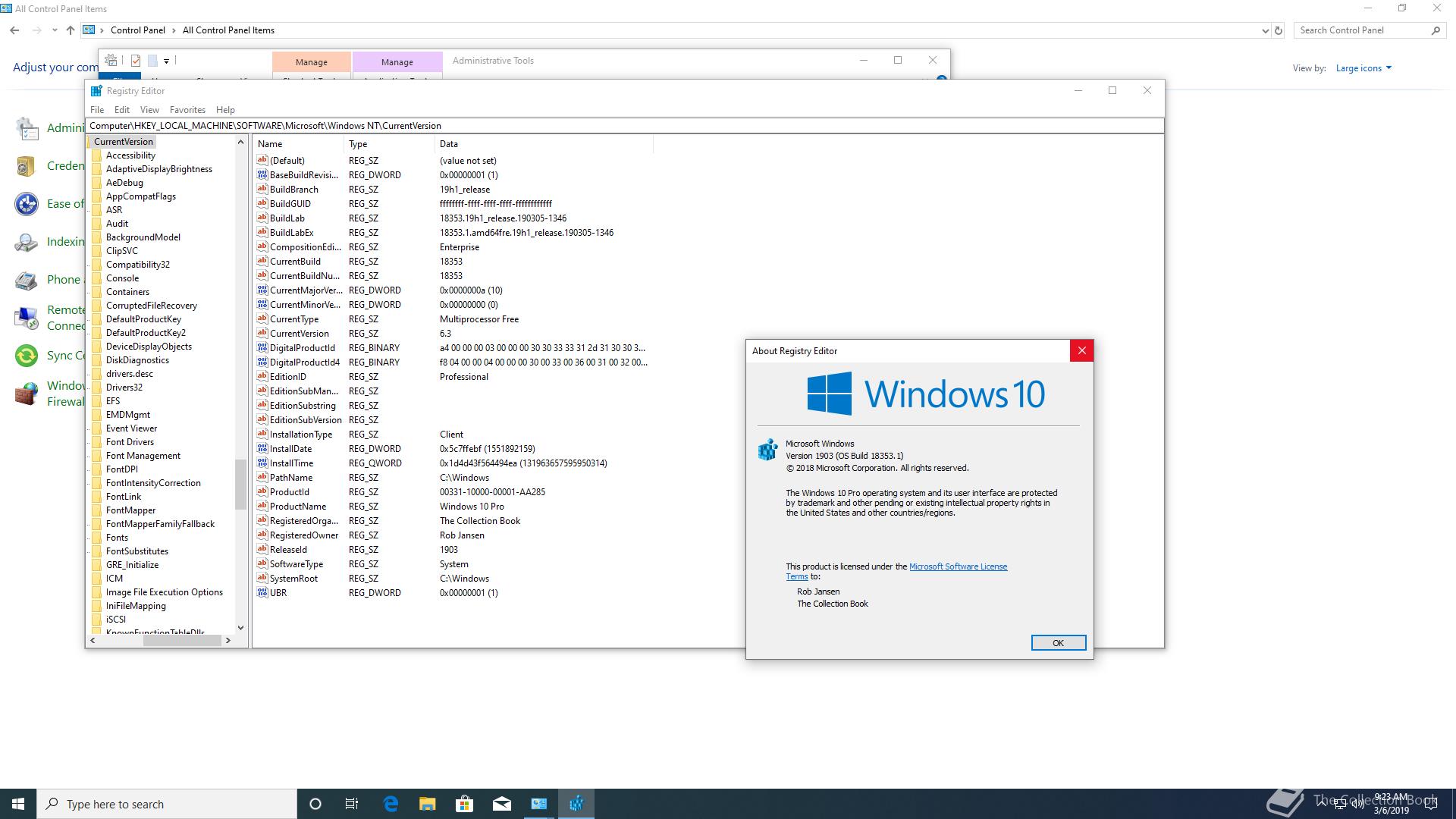Viewport: 1456px width, 819px height.
Task: Click All Control Panel Items breadcrumb
Action: pos(228,30)
